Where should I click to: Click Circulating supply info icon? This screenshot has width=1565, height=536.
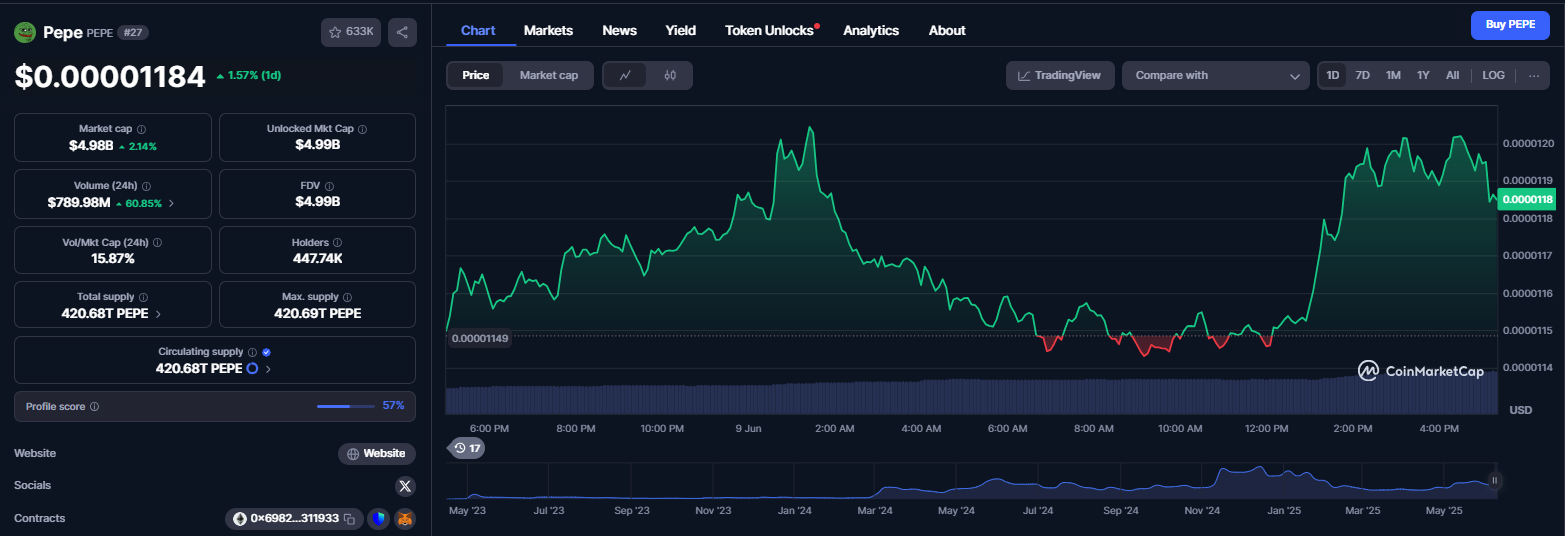(252, 352)
